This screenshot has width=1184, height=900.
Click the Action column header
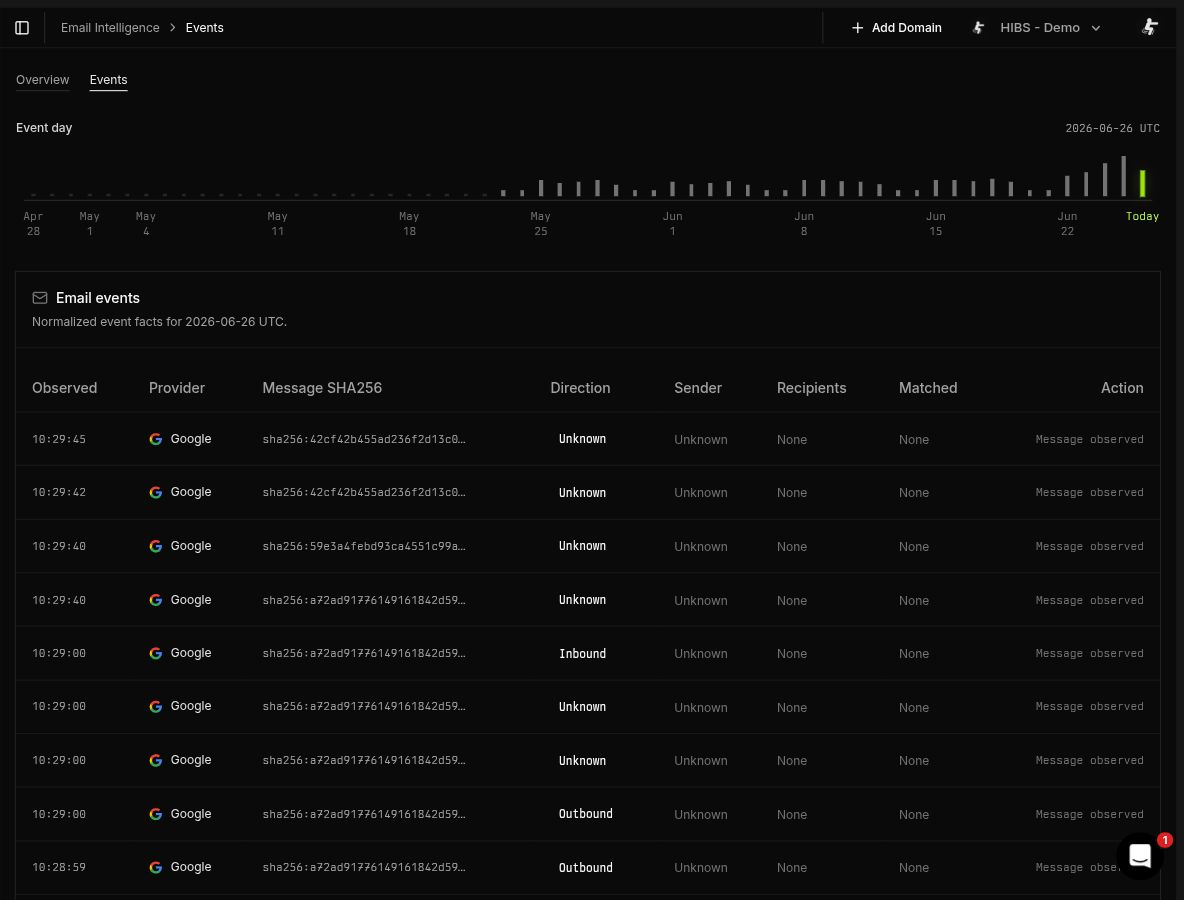pos(1121,388)
